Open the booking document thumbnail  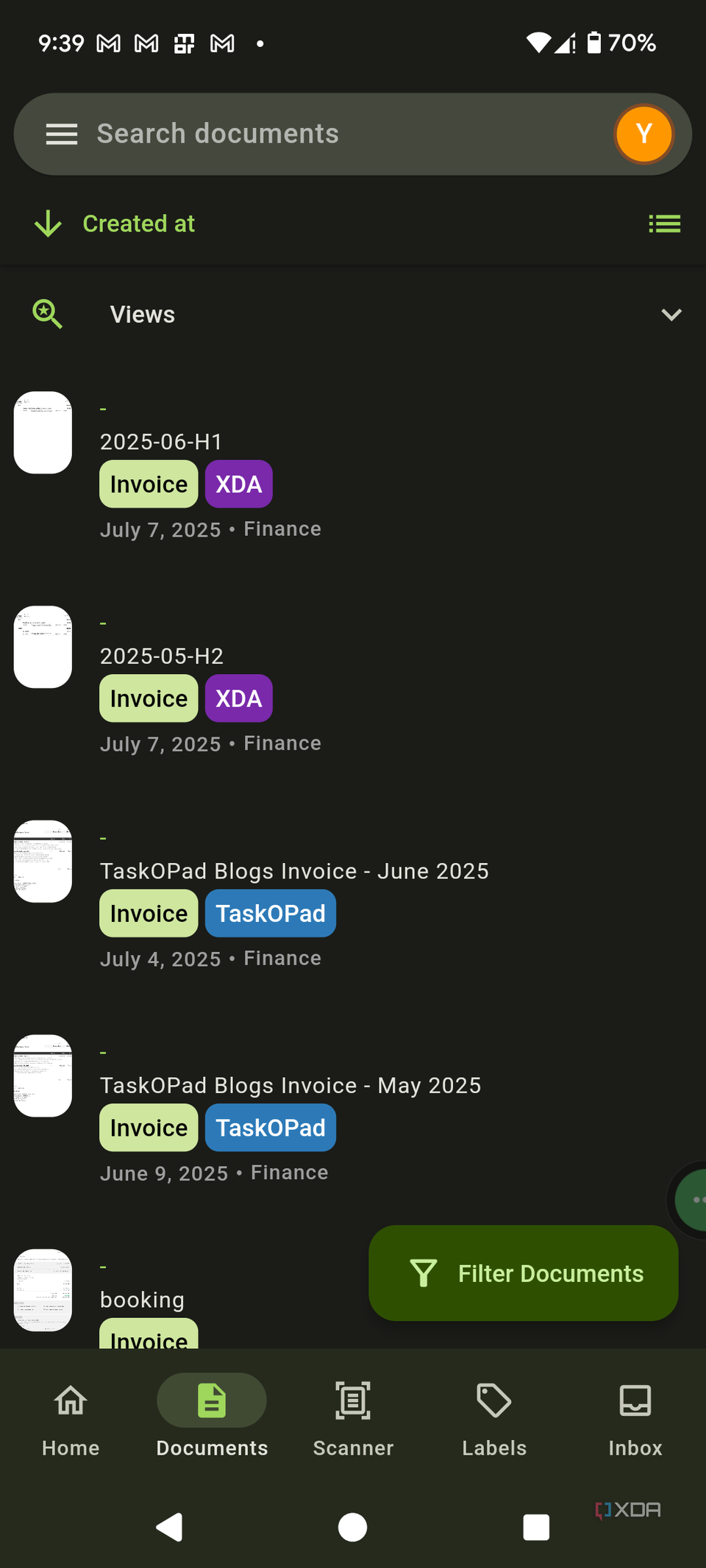(x=42, y=1289)
